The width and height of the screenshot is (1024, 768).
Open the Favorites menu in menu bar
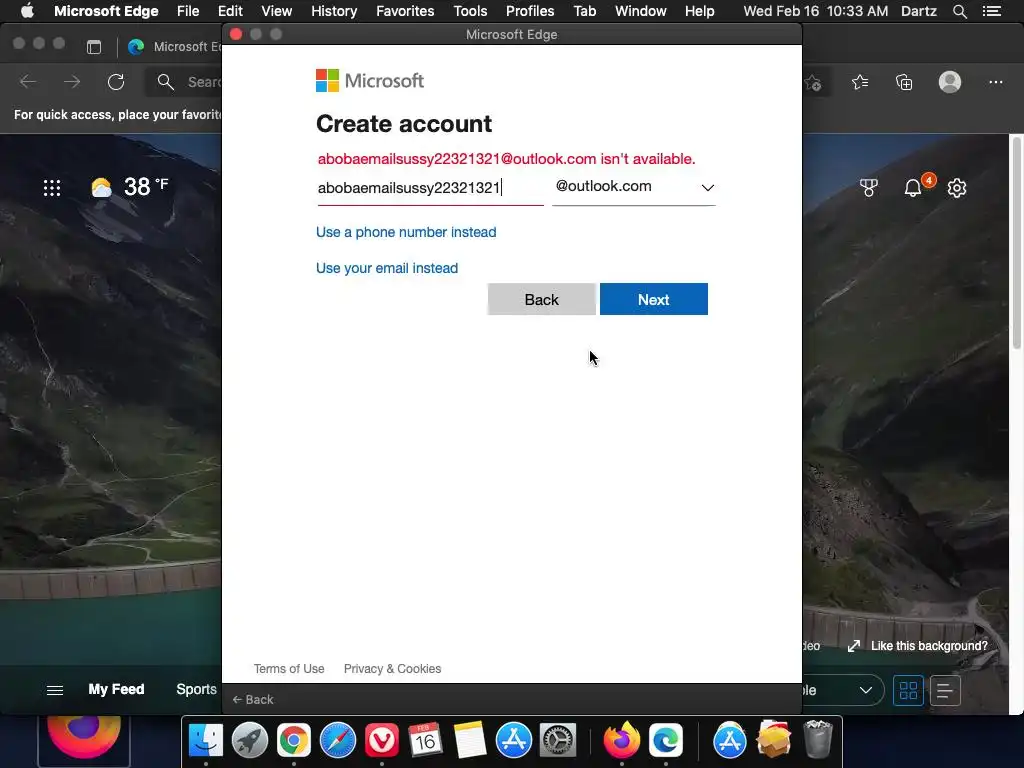[x=405, y=11]
